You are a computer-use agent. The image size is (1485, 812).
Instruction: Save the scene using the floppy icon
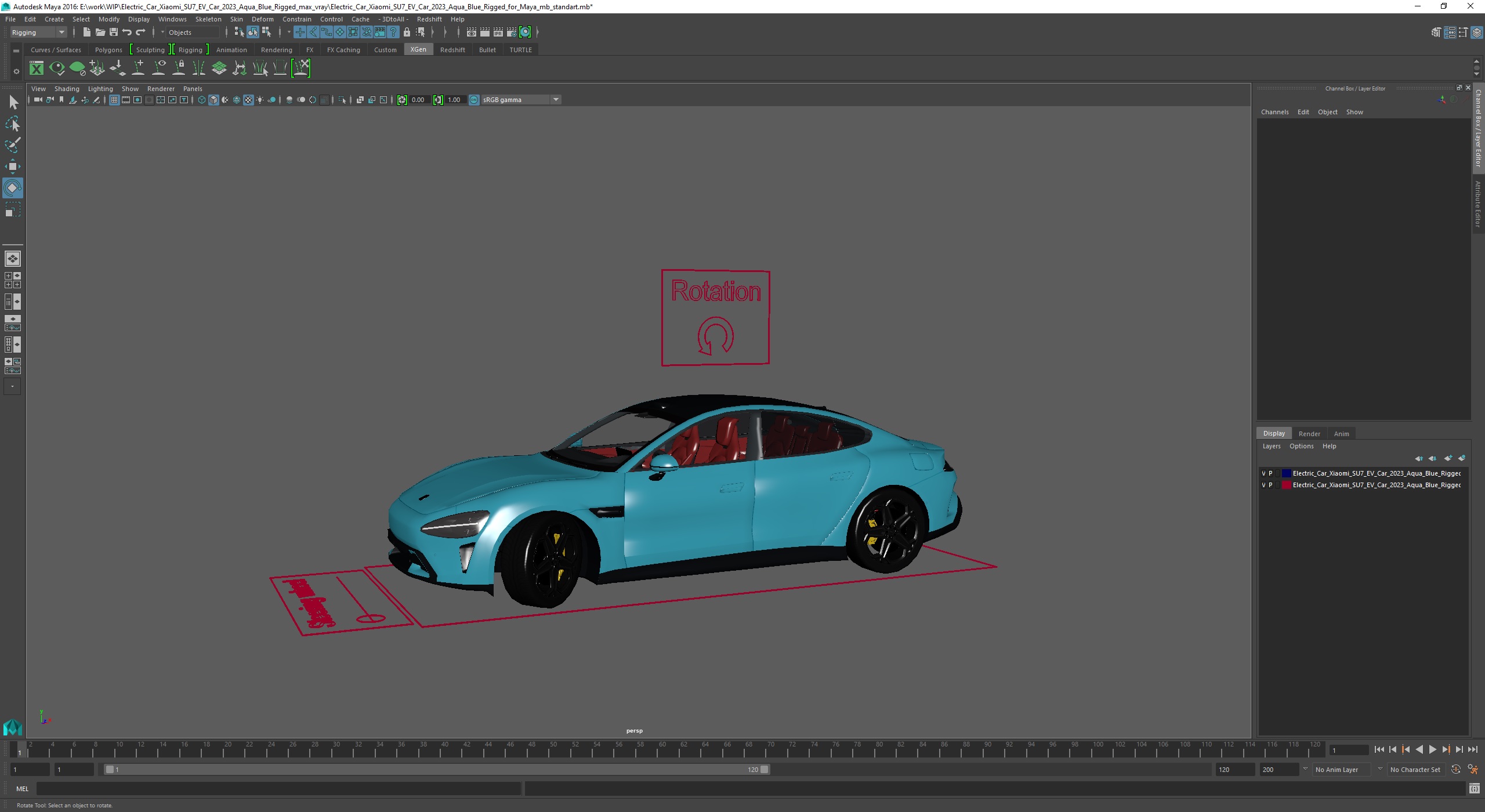pos(114,32)
